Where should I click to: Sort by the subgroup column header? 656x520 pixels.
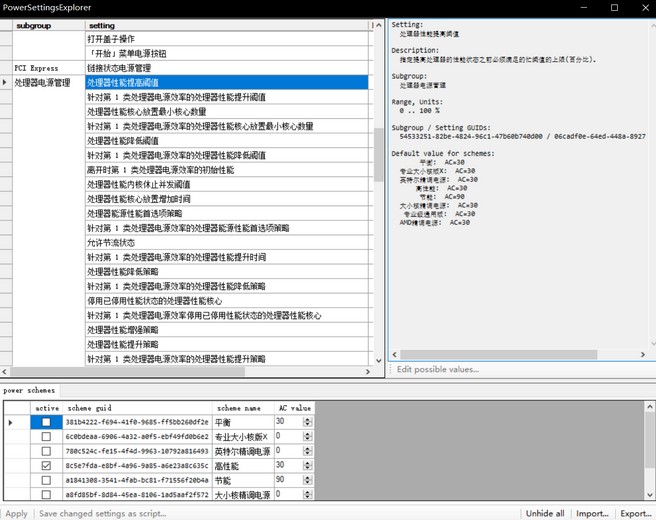47,25
